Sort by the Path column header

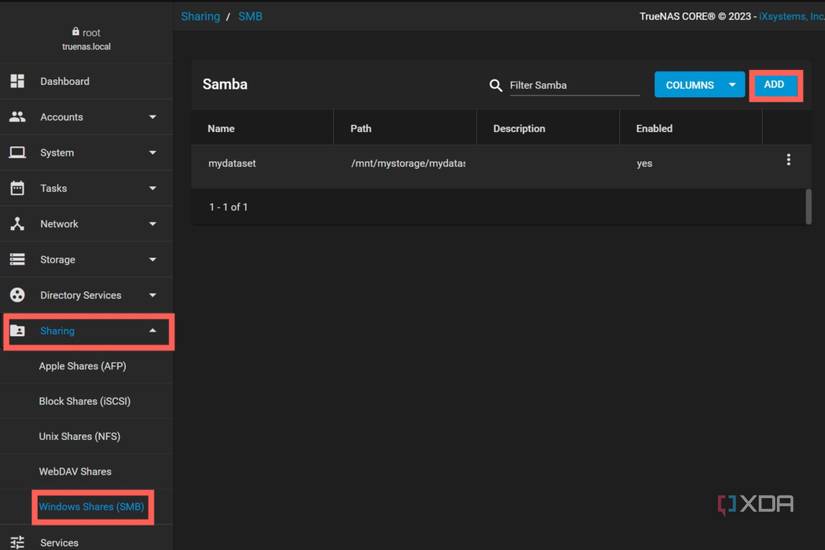click(x=361, y=128)
